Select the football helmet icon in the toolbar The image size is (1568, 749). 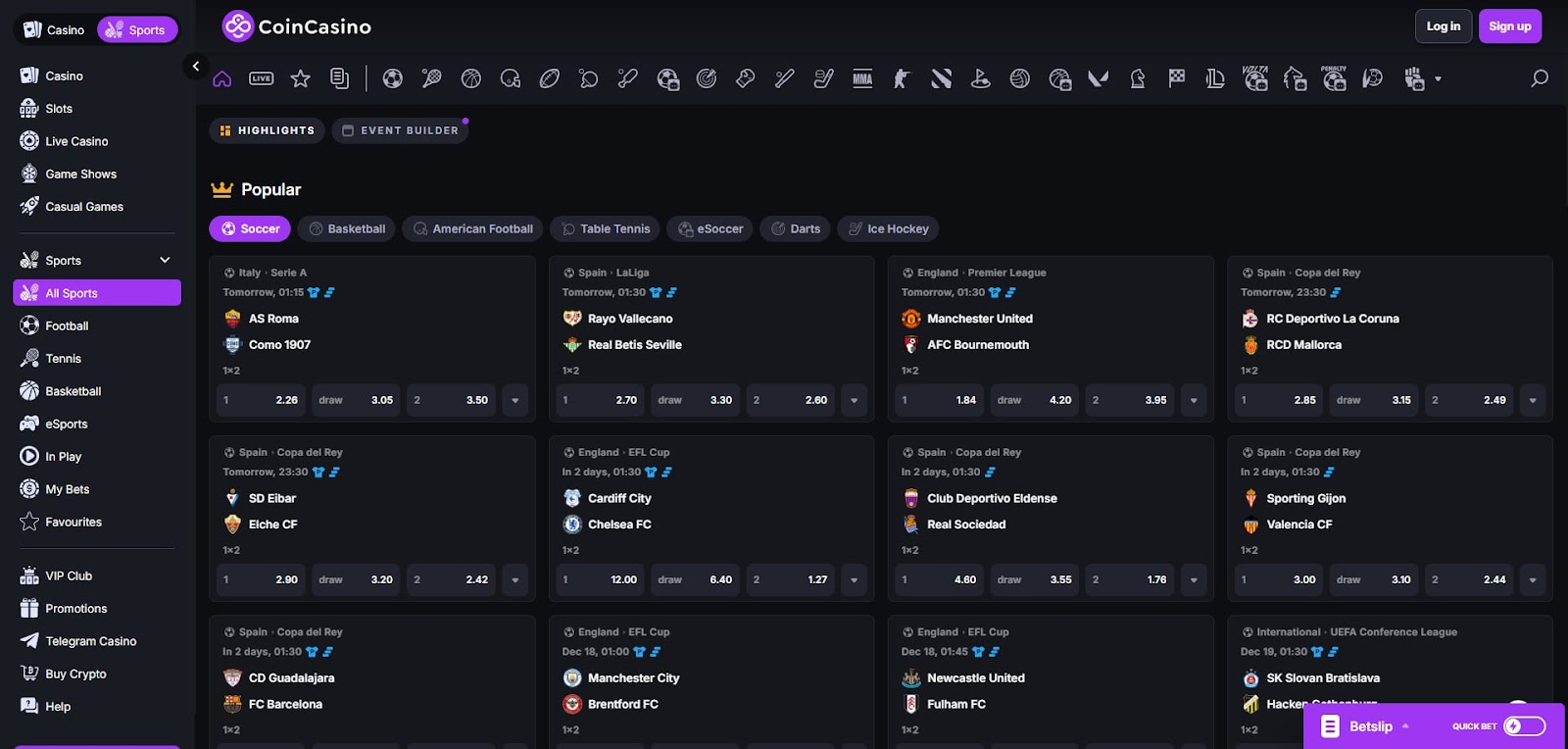511,78
